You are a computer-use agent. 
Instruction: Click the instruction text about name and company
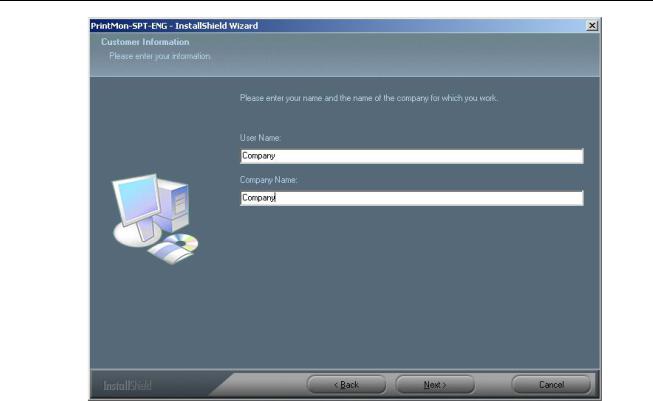(x=369, y=98)
